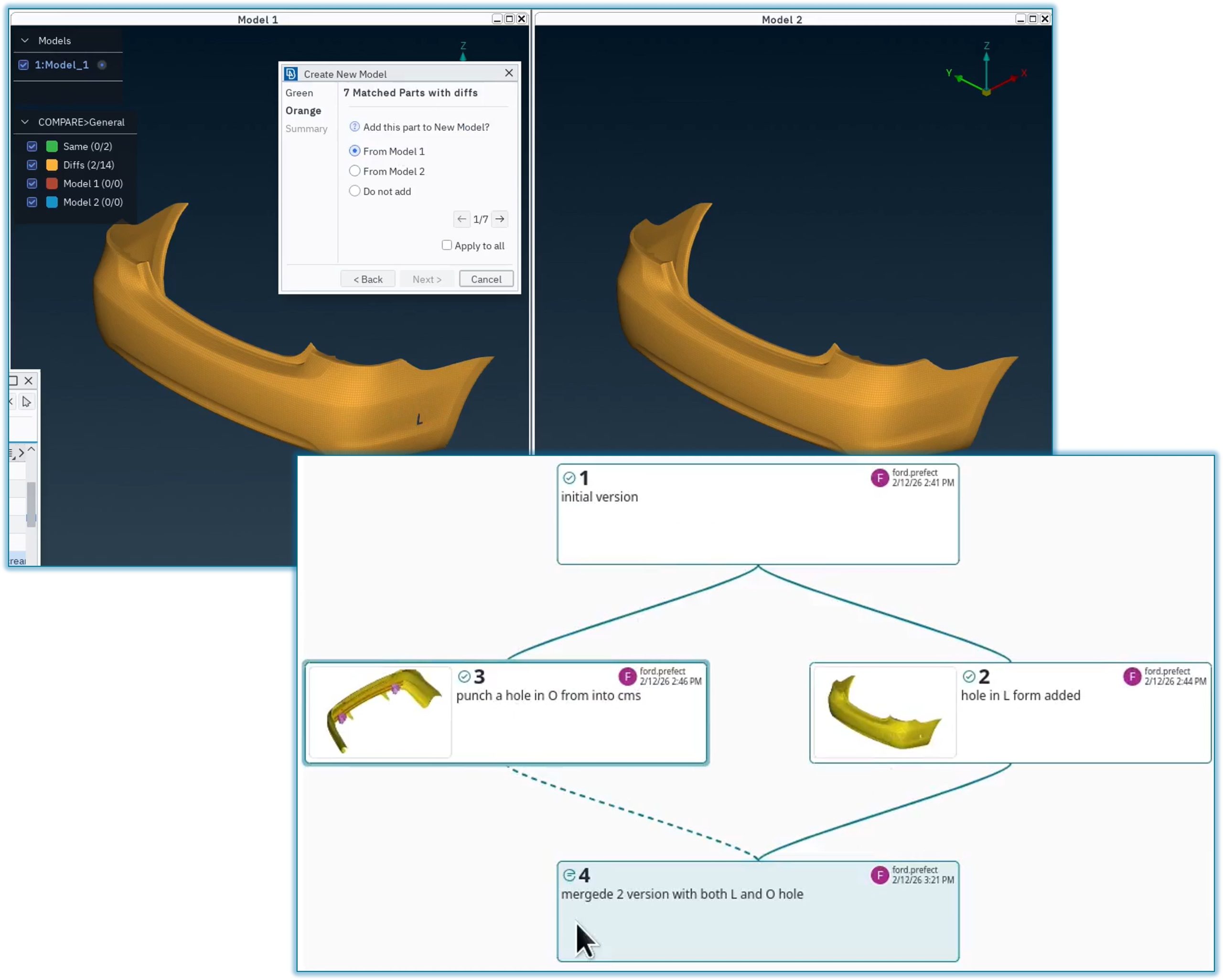Collapse the COMPARE>General section
The image size is (1223, 980).
click(25, 122)
